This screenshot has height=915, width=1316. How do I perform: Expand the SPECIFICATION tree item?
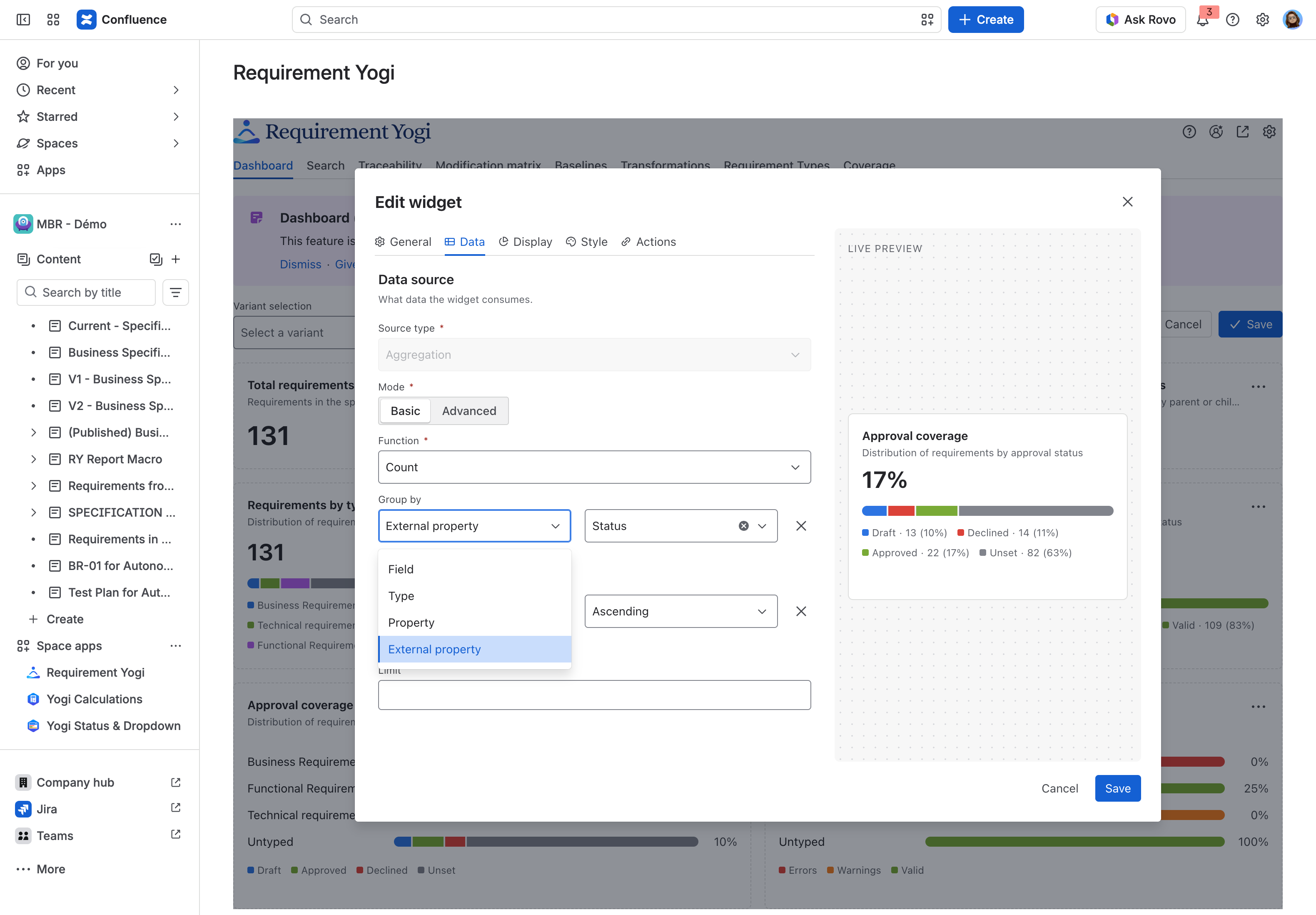pos(33,512)
